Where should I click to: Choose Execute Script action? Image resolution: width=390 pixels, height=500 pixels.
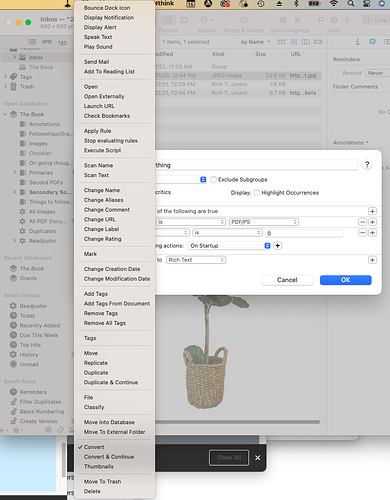[102, 150]
